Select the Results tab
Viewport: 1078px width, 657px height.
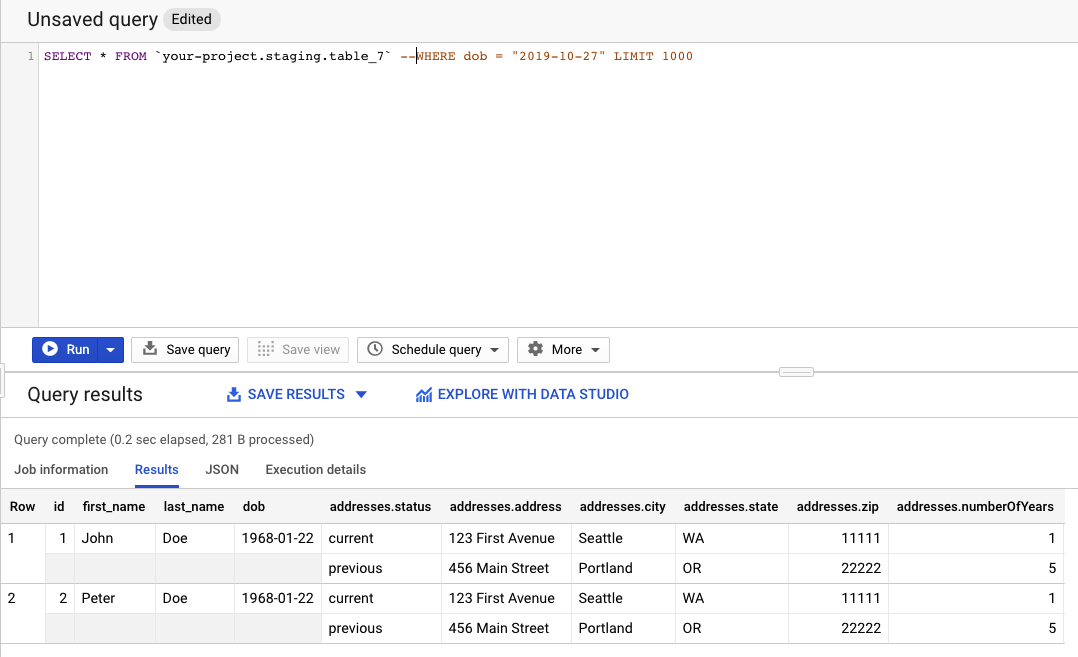pyautogui.click(x=156, y=469)
